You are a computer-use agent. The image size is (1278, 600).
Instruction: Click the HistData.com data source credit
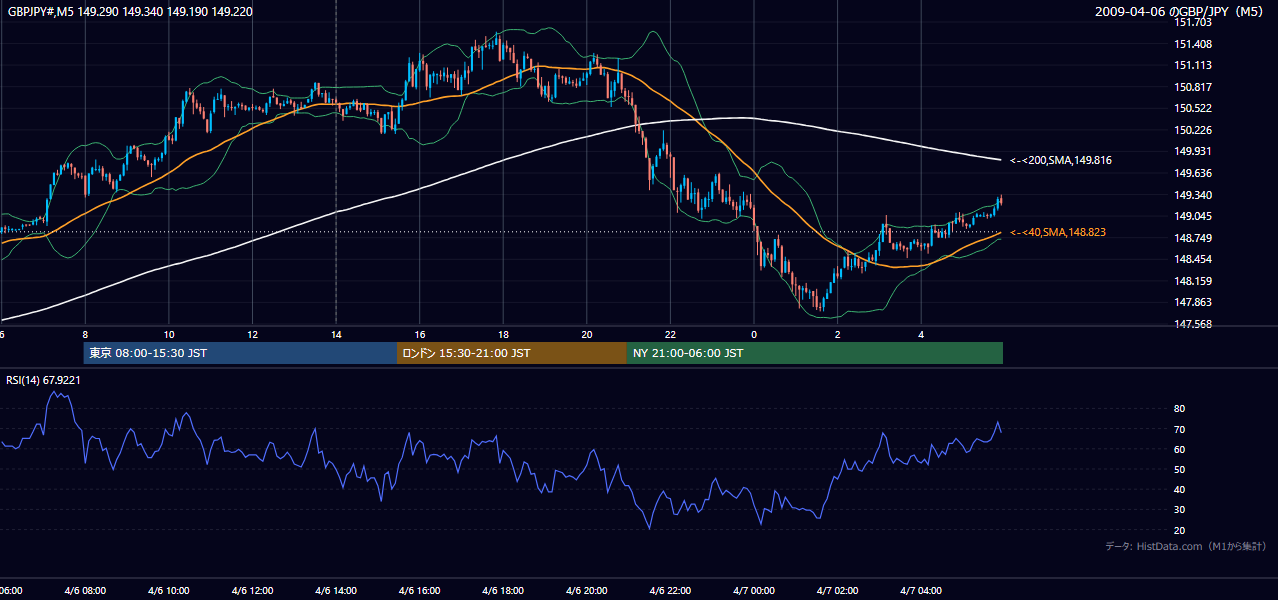(1185, 546)
